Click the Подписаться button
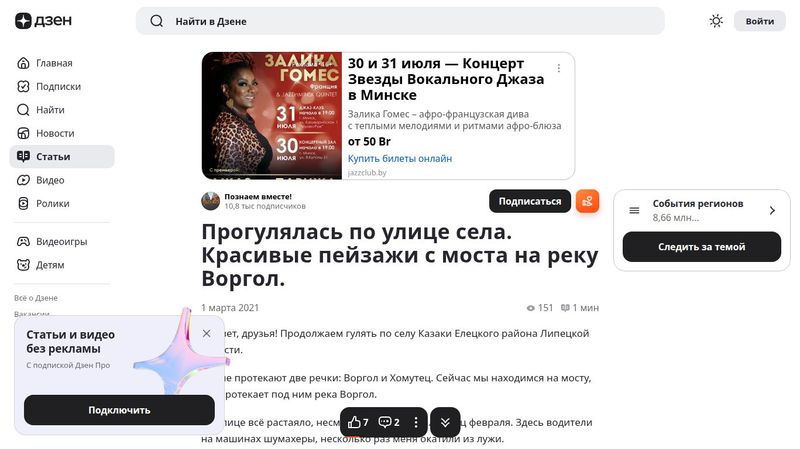 point(530,201)
